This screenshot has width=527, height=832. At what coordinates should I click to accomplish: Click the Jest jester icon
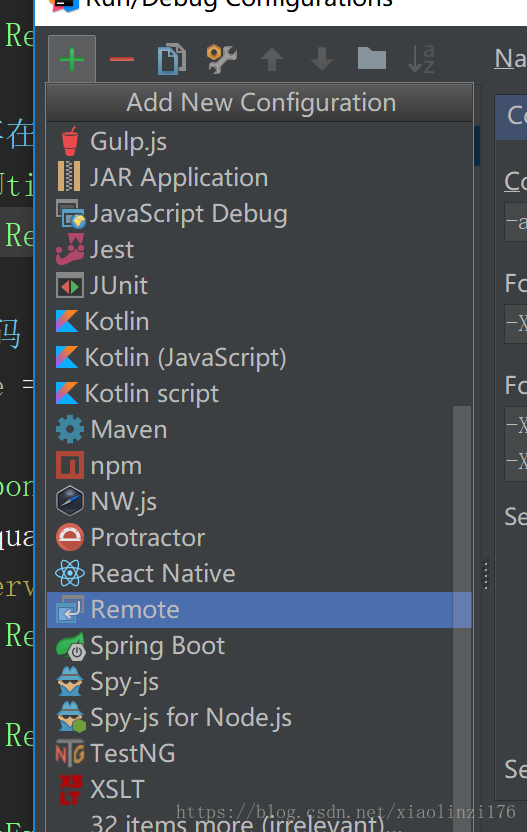pos(70,249)
